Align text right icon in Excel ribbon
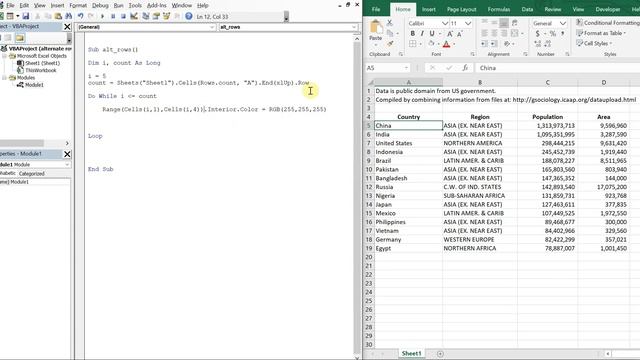This screenshot has height=360, width=640. (x=504, y=33)
